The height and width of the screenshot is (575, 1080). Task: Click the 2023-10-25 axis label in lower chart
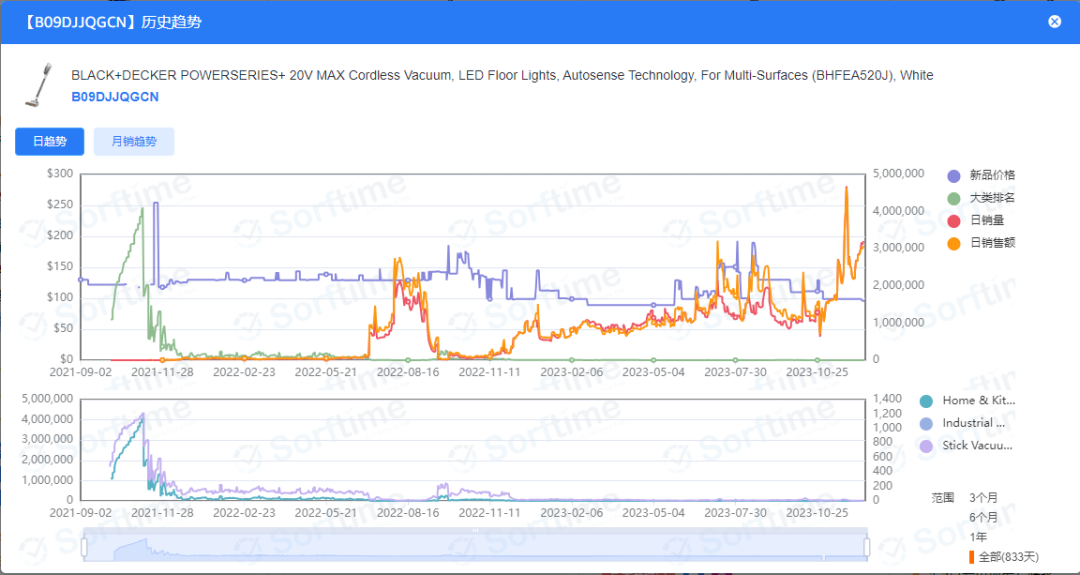[x=817, y=513]
